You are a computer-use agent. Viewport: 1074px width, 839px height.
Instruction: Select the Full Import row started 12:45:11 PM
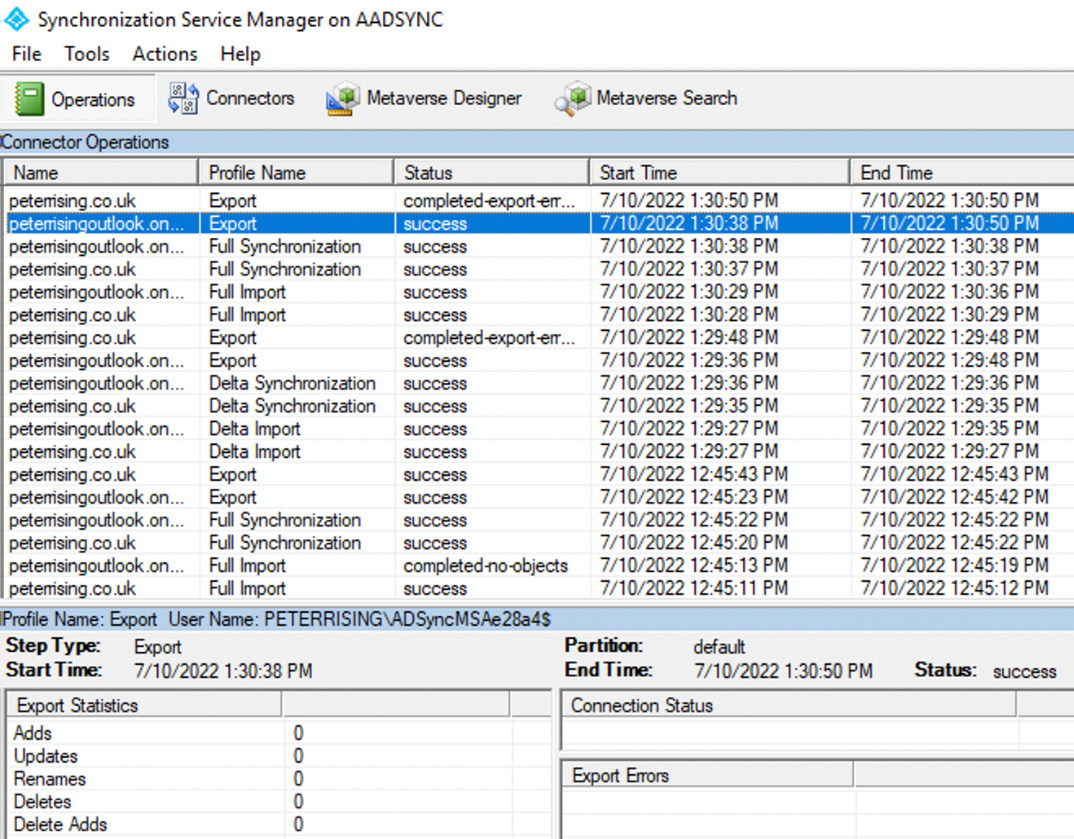coord(539,588)
